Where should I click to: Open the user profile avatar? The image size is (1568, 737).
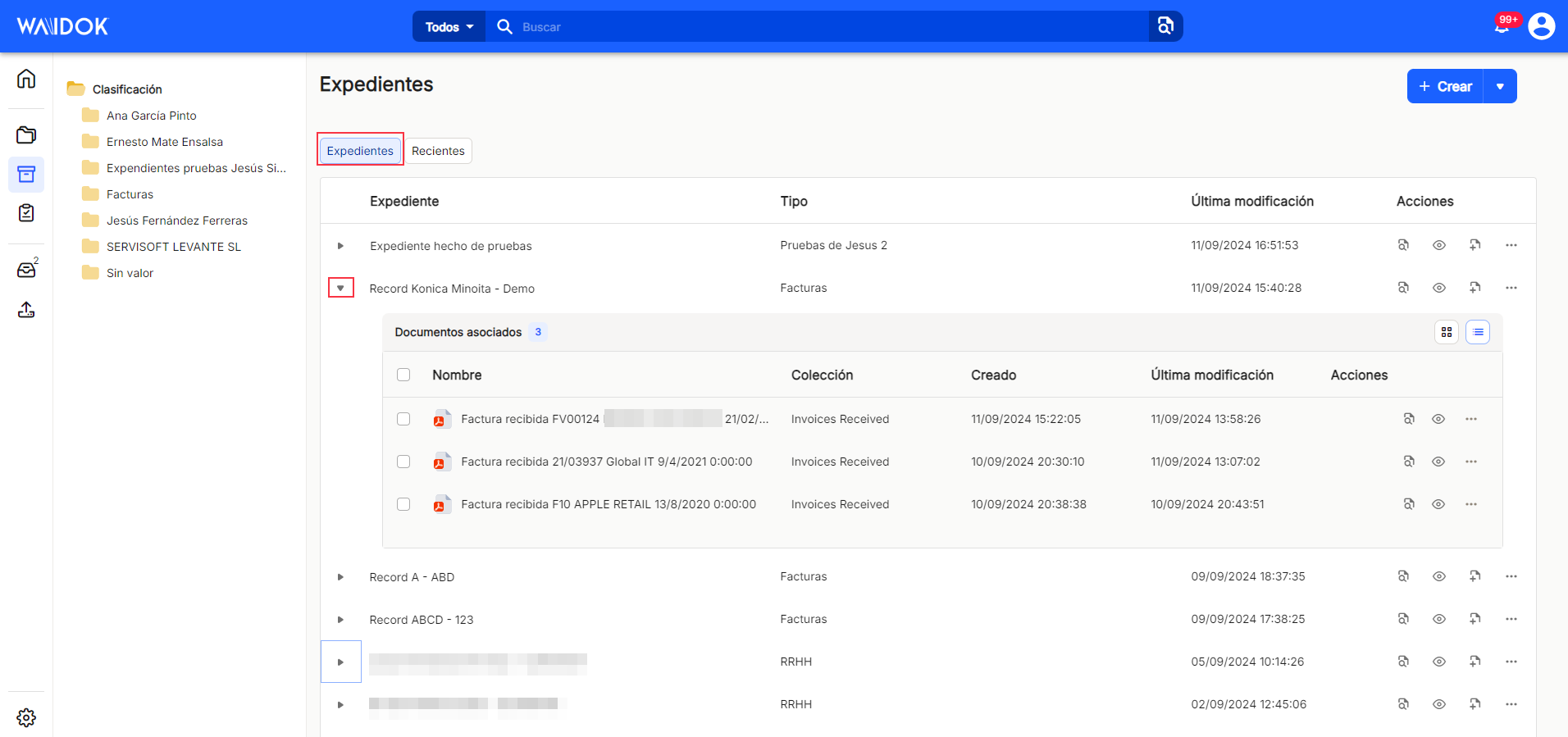pos(1542,26)
